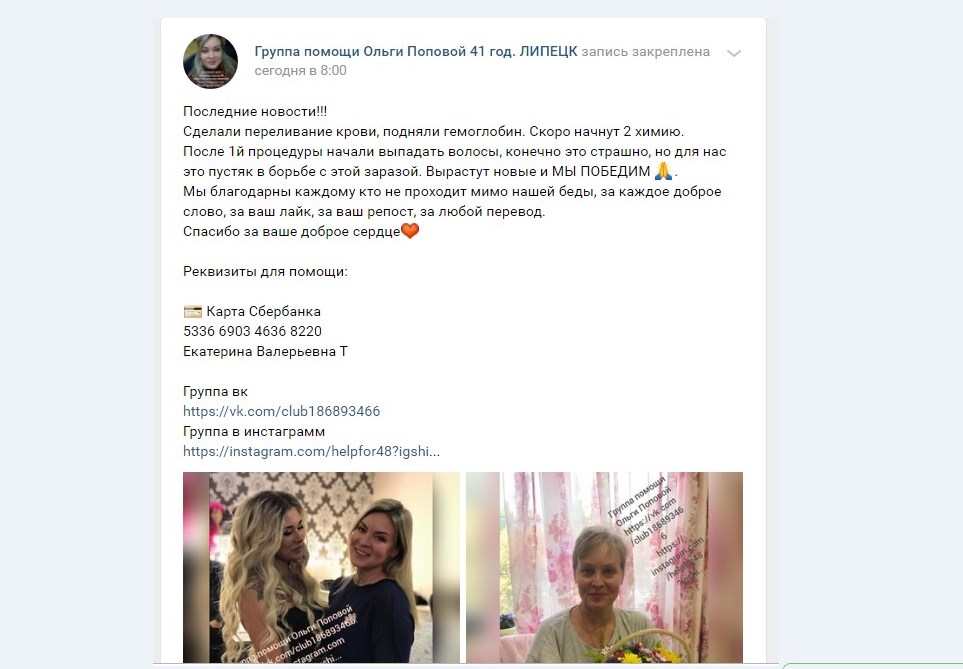963x669 pixels.
Task: Click the praying hands emoji
Action: tap(663, 171)
